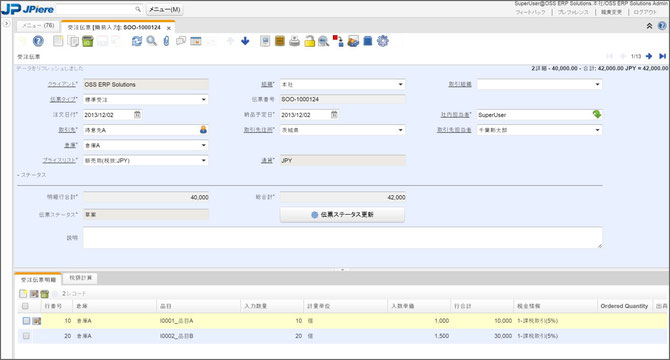The image size is (670, 360).
Task: Go to detail record with the blue down arrow
Action: point(245,41)
